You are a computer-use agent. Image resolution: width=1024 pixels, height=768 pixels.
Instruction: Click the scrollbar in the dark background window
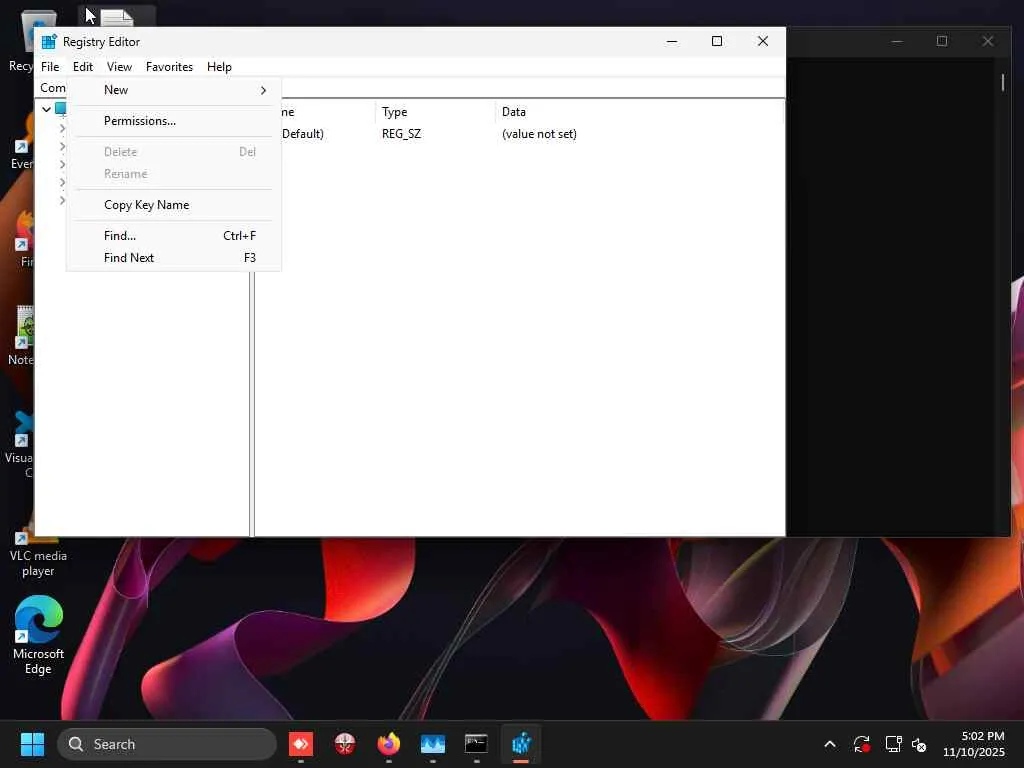tap(1003, 82)
